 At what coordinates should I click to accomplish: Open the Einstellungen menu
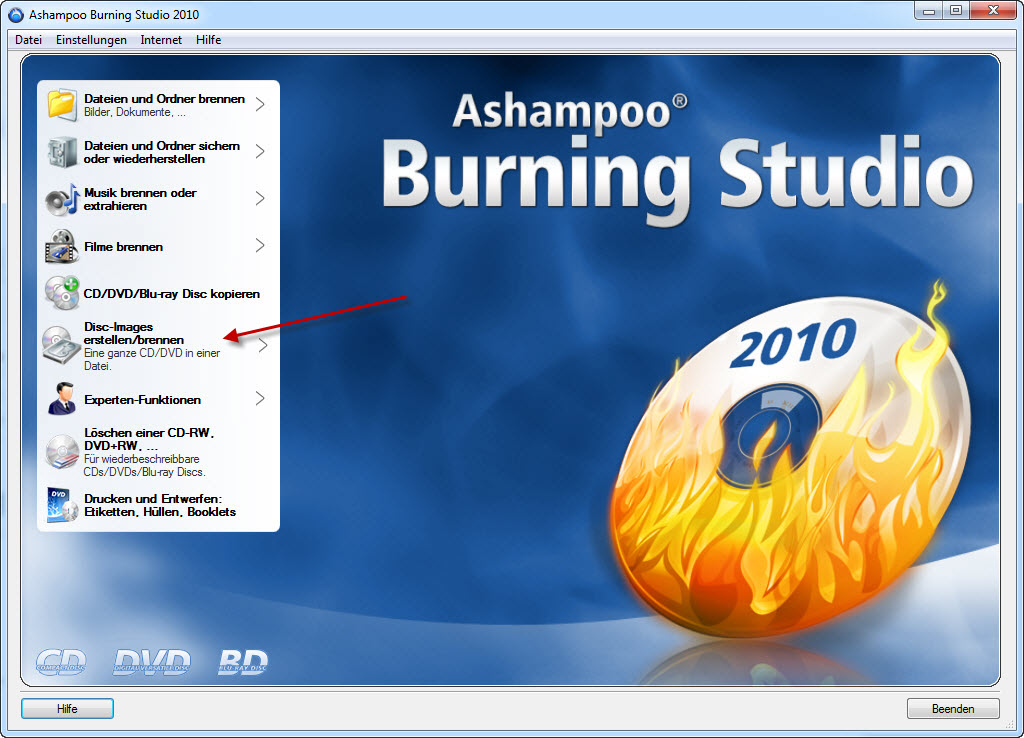tap(91, 40)
